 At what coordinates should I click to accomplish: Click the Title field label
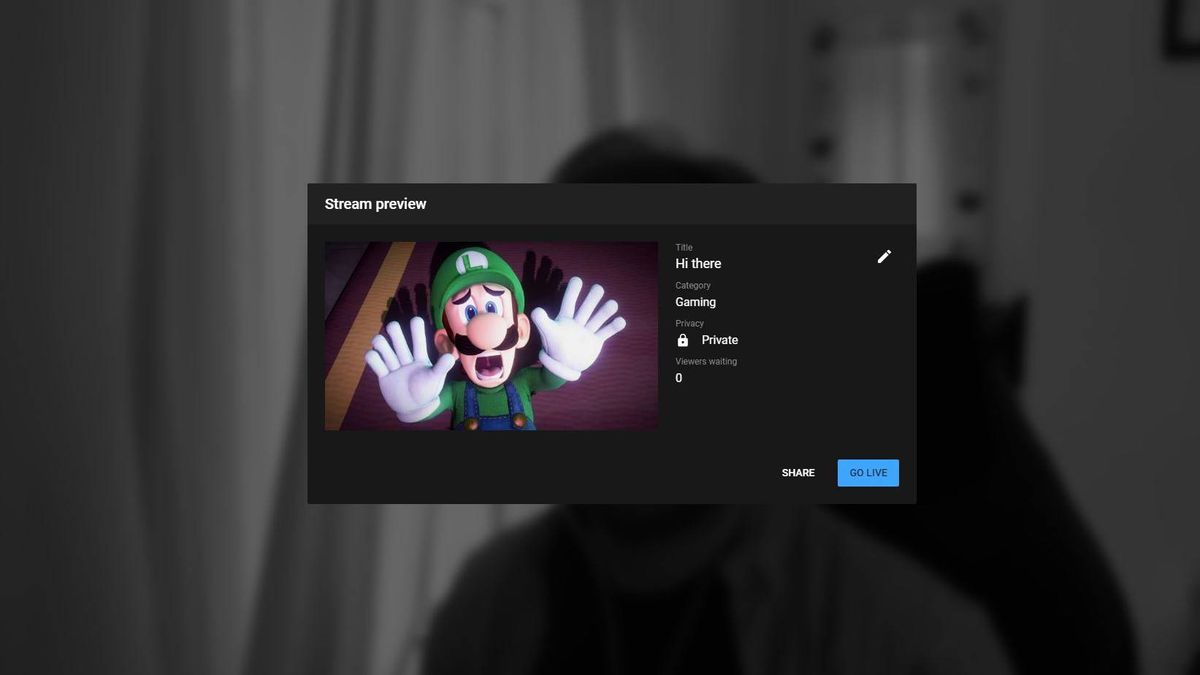(x=683, y=247)
